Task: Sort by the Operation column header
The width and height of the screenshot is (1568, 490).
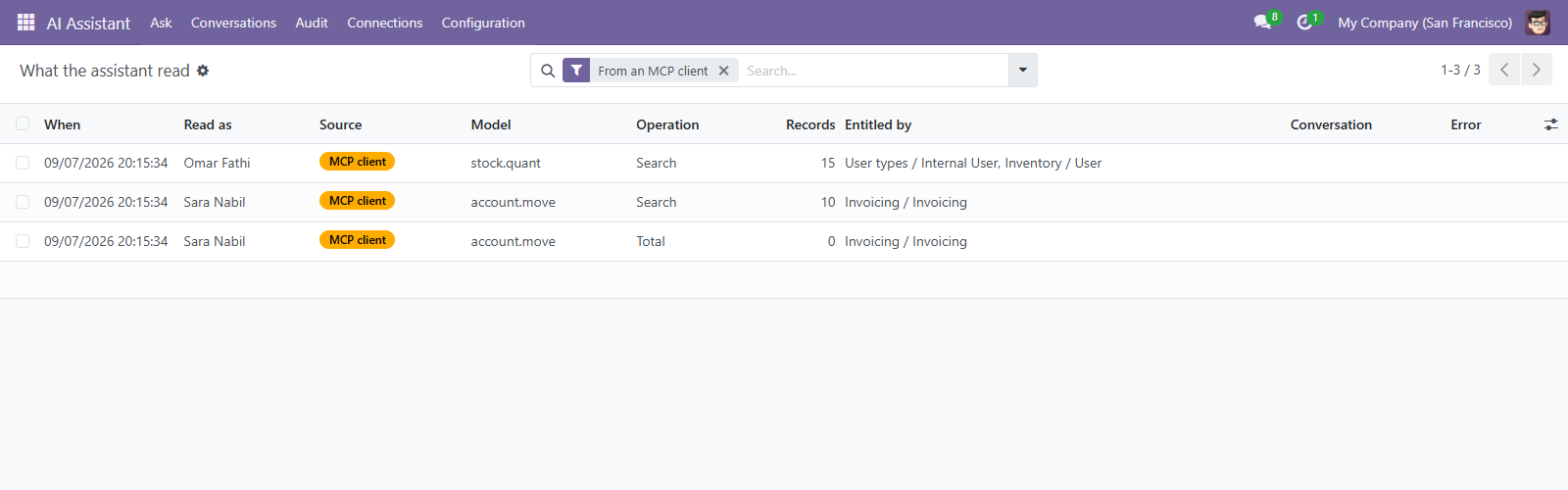Action: 667,124
